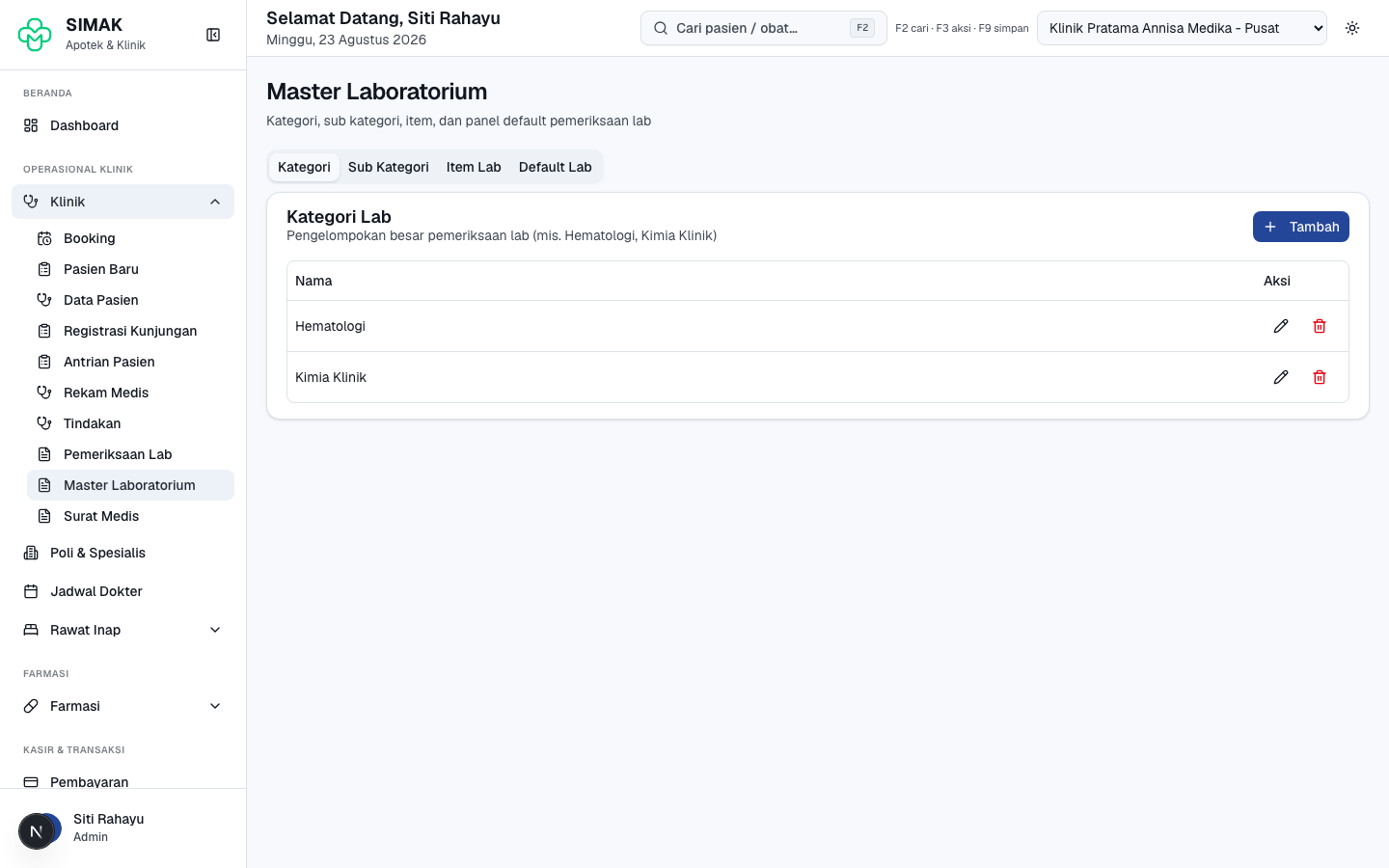
Task: Click the Pasien Baru clipboard icon
Action: (44, 269)
